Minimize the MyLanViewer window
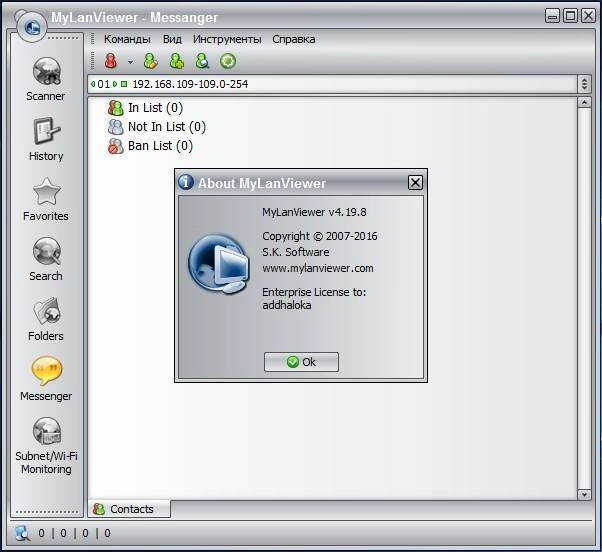Viewport: 602px width, 552px height. pyautogui.click(x=552, y=16)
